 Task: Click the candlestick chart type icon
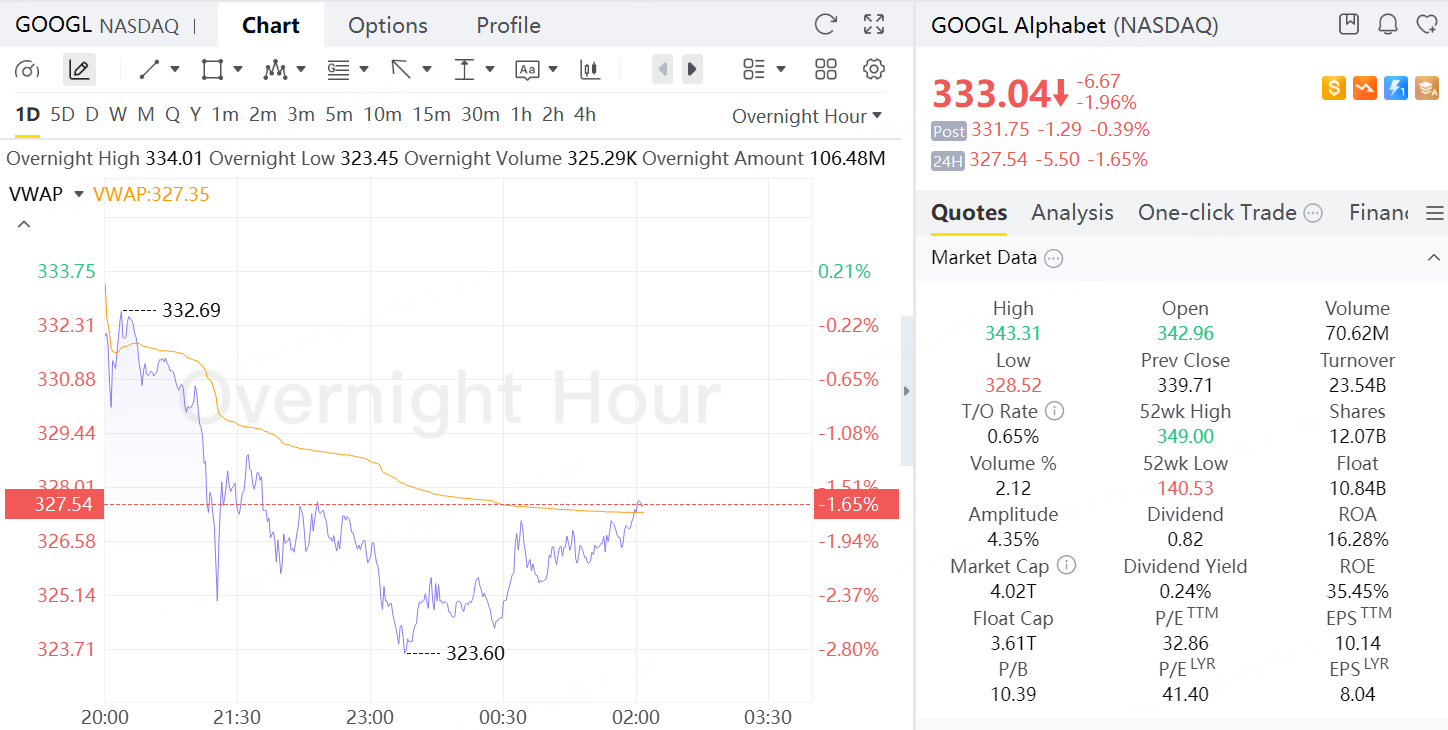pos(590,69)
